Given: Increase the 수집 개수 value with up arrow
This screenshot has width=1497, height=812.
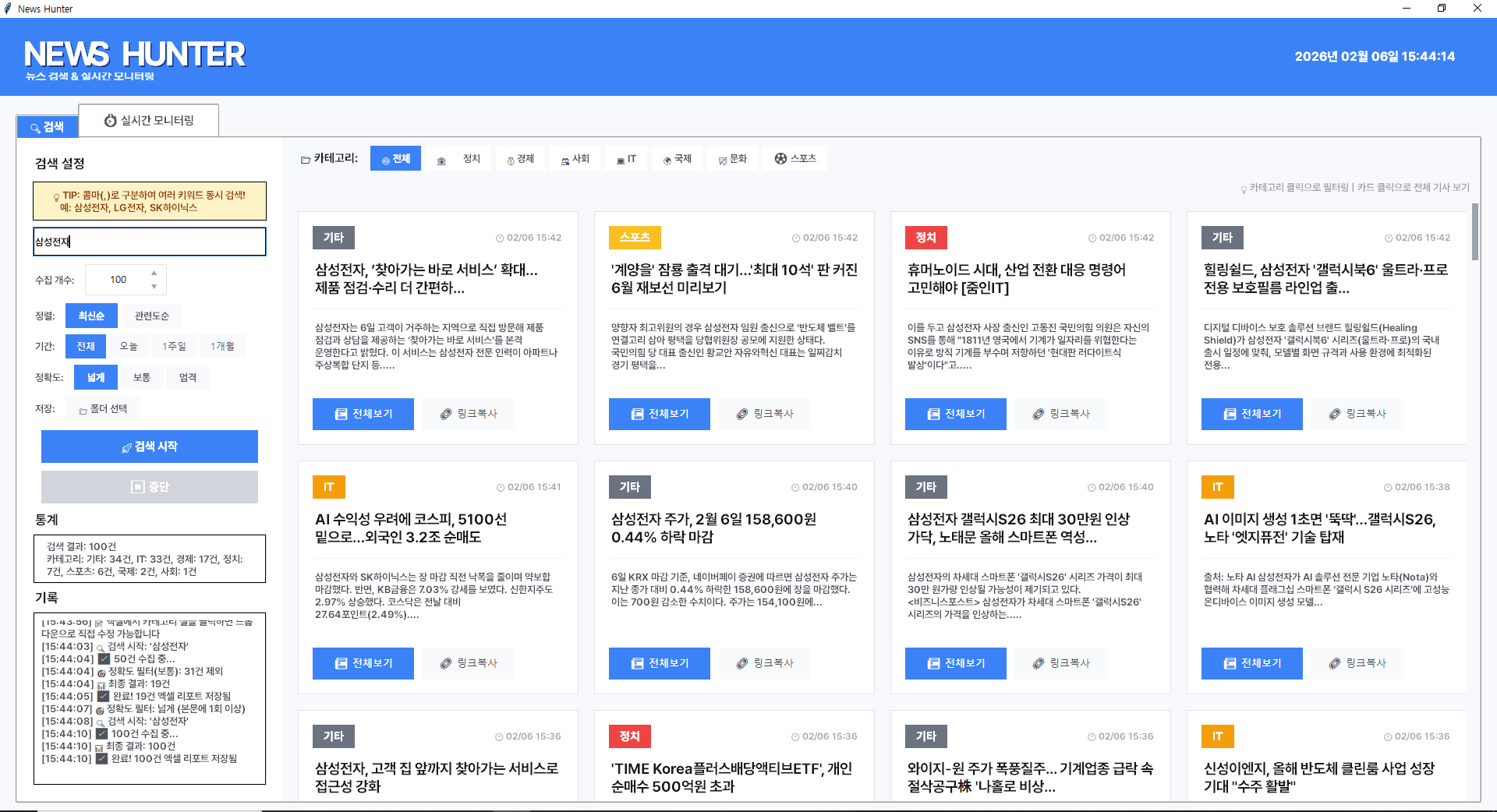Looking at the screenshot, I should [154, 273].
